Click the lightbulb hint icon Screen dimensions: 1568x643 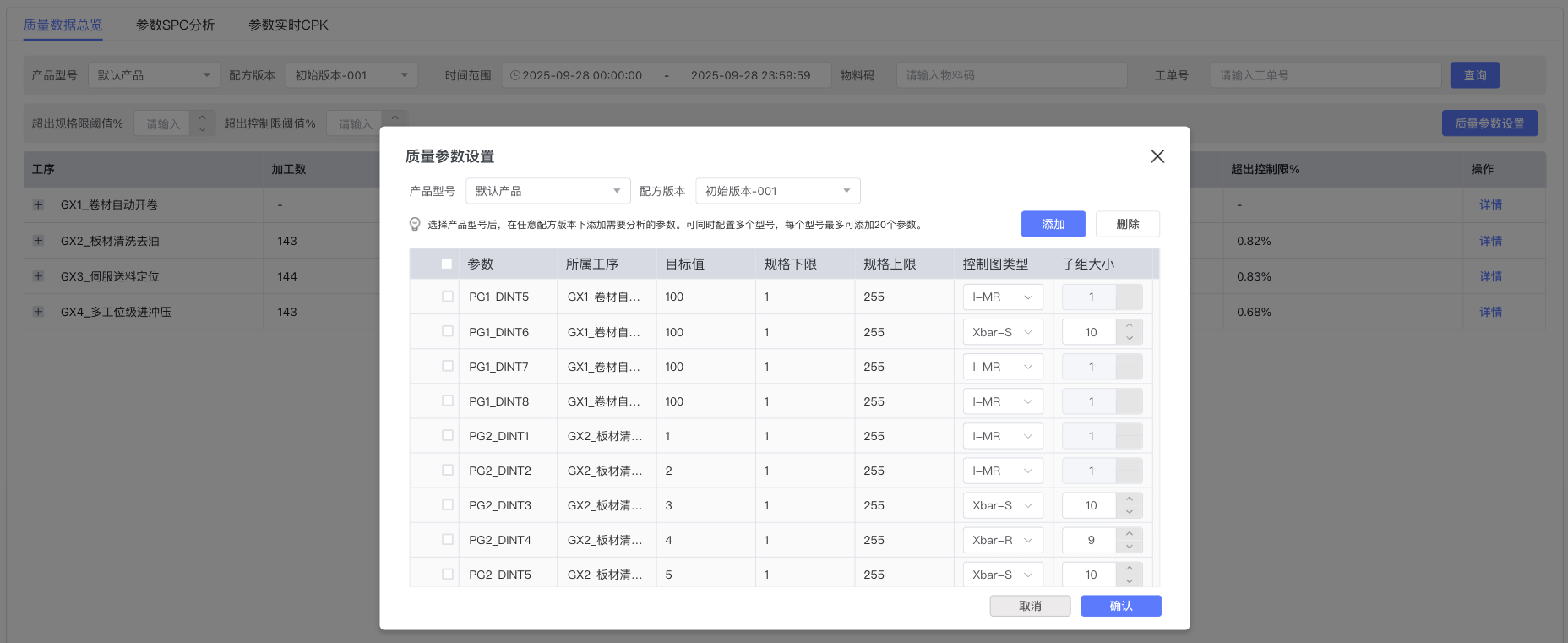pyautogui.click(x=415, y=224)
